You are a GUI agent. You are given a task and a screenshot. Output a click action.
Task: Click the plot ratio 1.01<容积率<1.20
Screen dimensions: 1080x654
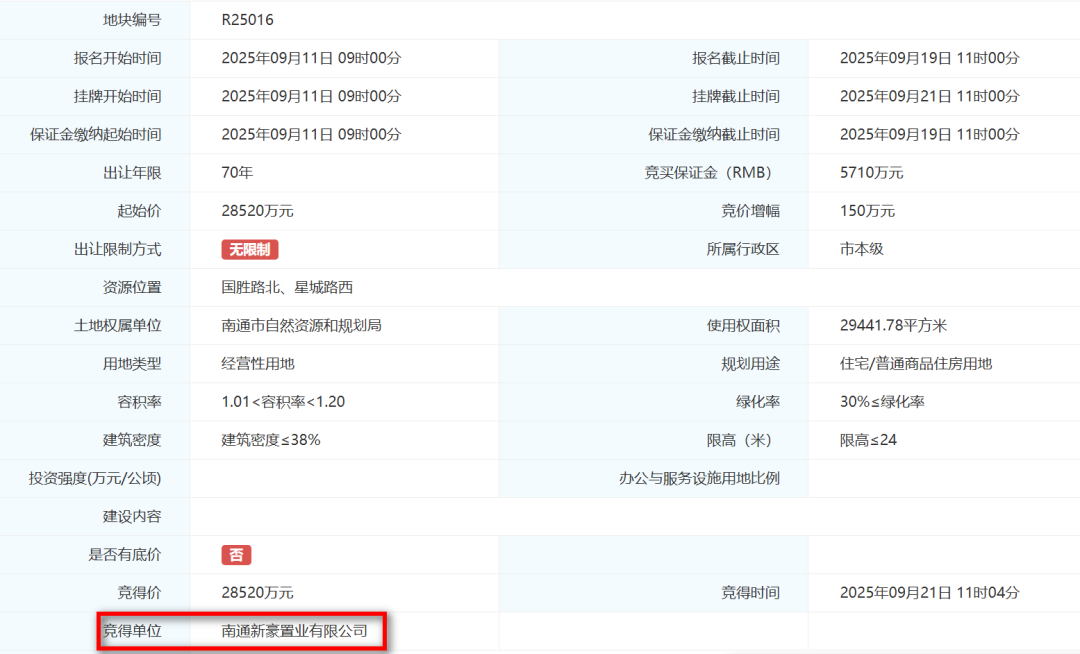pos(283,402)
